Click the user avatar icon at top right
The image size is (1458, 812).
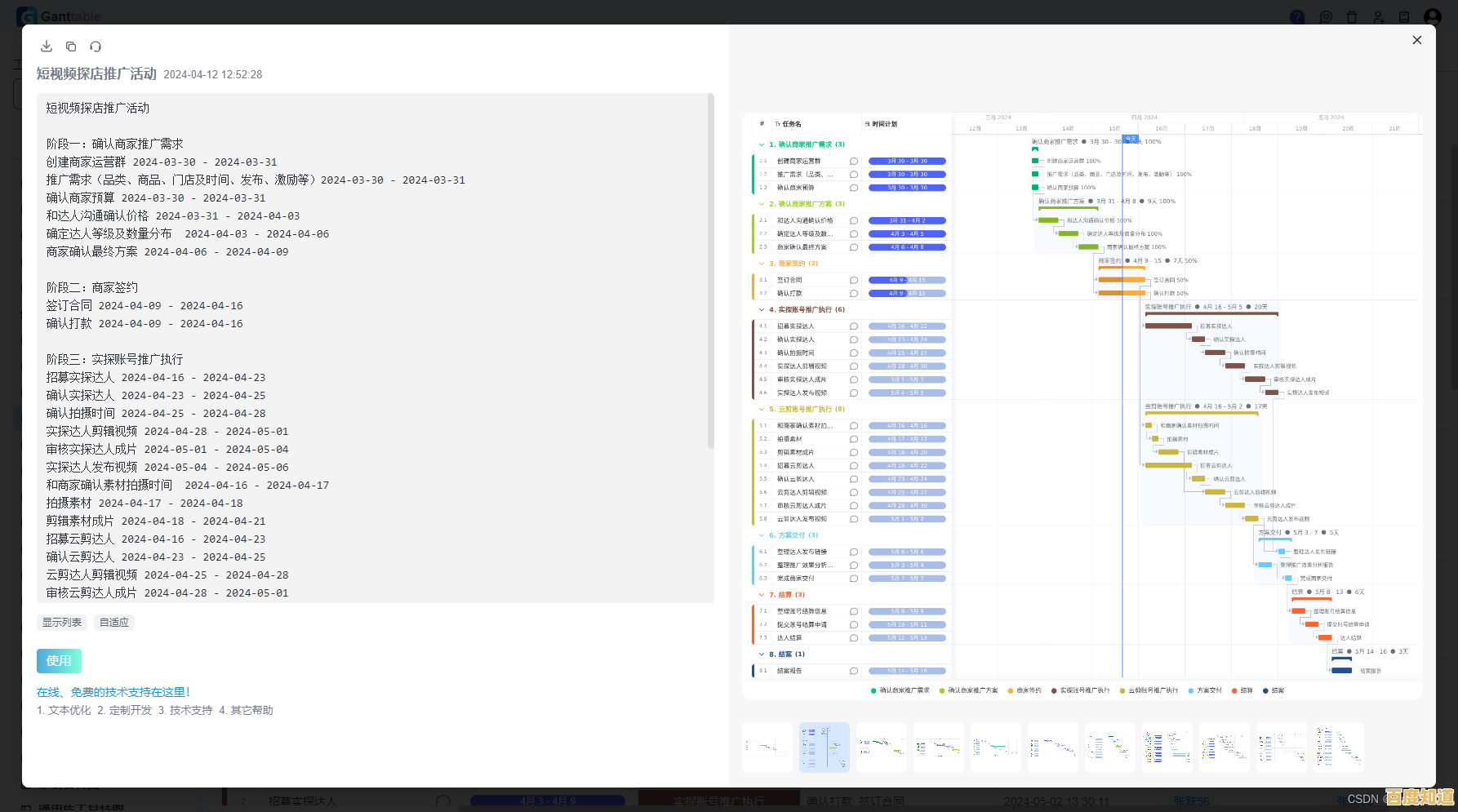[x=1432, y=17]
